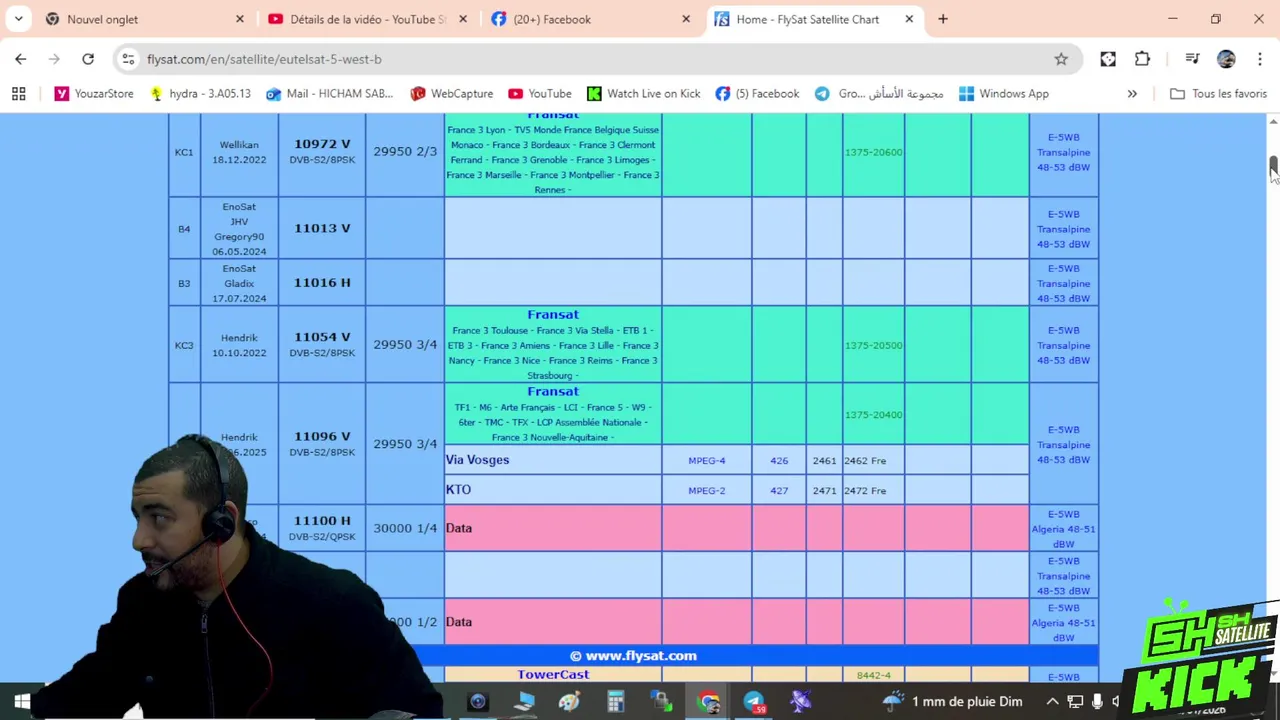Click the Via Vosges channel name

[x=477, y=460]
